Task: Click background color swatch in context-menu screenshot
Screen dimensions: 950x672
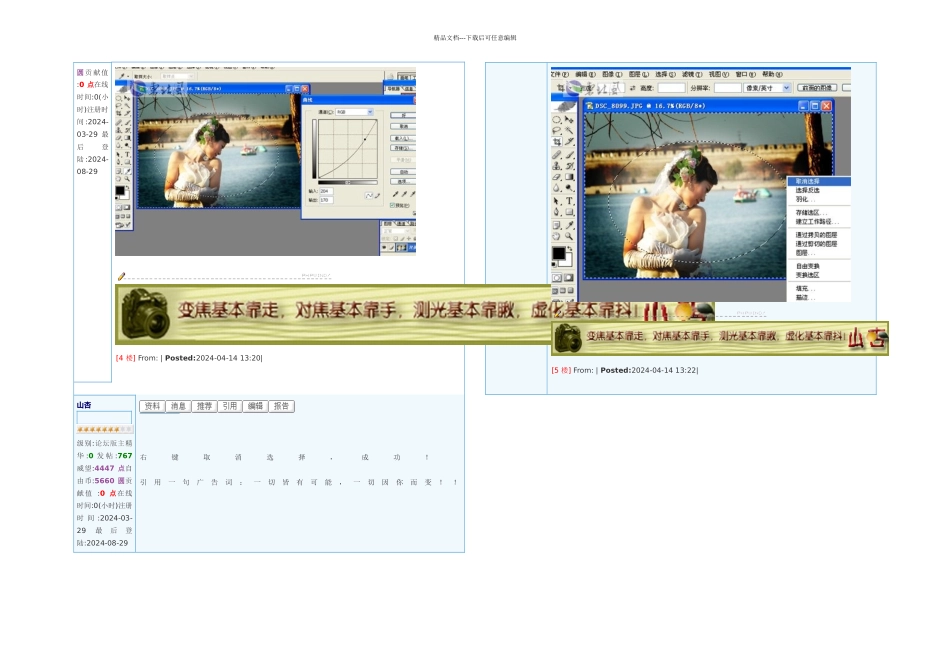Action: 568,264
